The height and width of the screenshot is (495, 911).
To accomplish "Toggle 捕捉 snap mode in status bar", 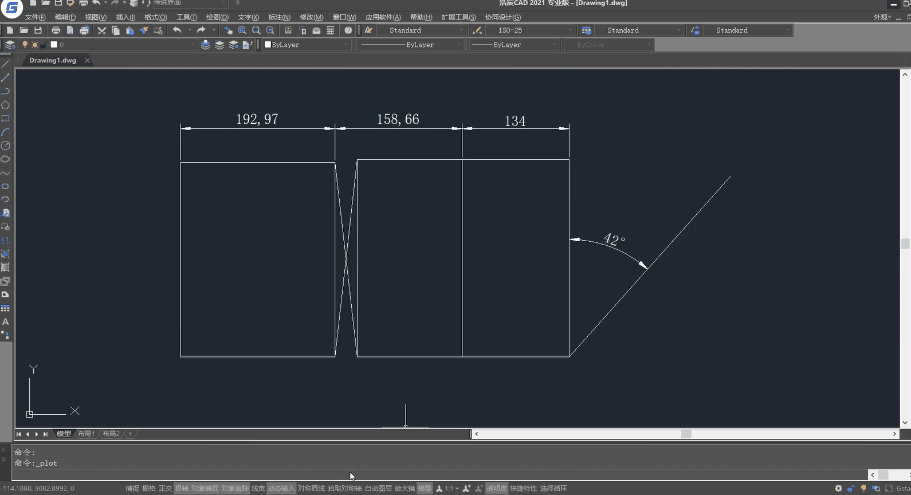I will point(132,489).
